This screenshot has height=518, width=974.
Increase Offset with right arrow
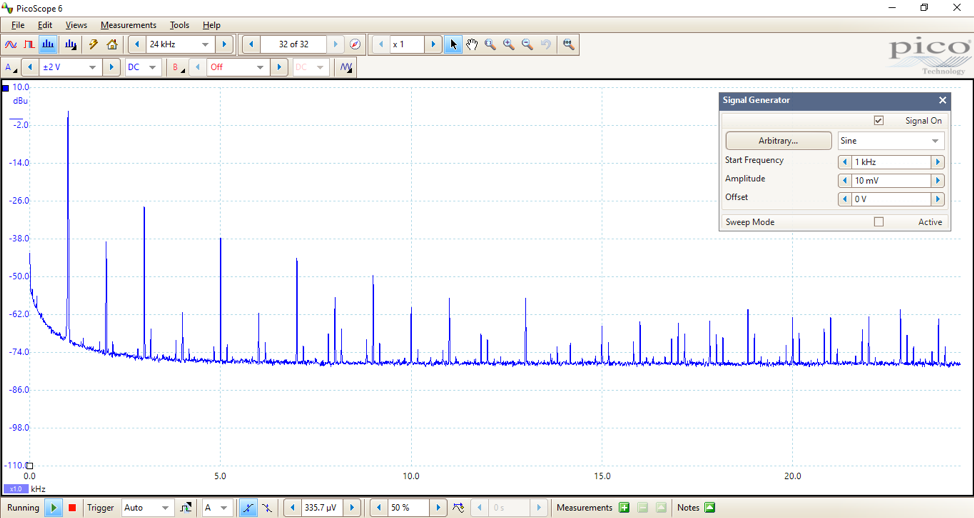coord(938,199)
